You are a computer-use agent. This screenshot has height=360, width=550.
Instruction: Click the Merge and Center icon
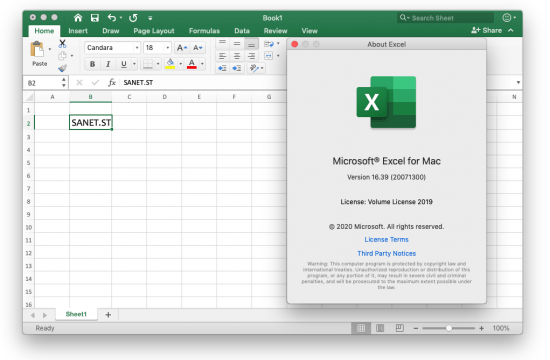pyautogui.click(x=269, y=56)
